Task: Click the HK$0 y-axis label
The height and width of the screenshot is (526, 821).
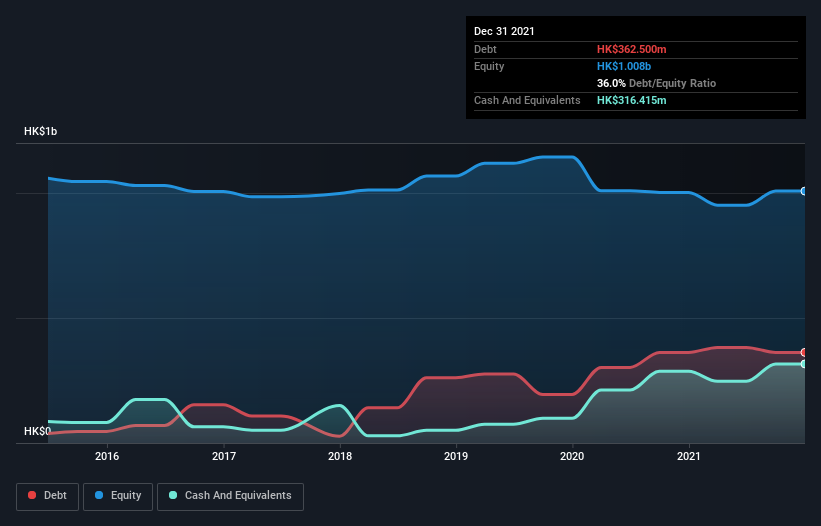Action: (x=37, y=431)
